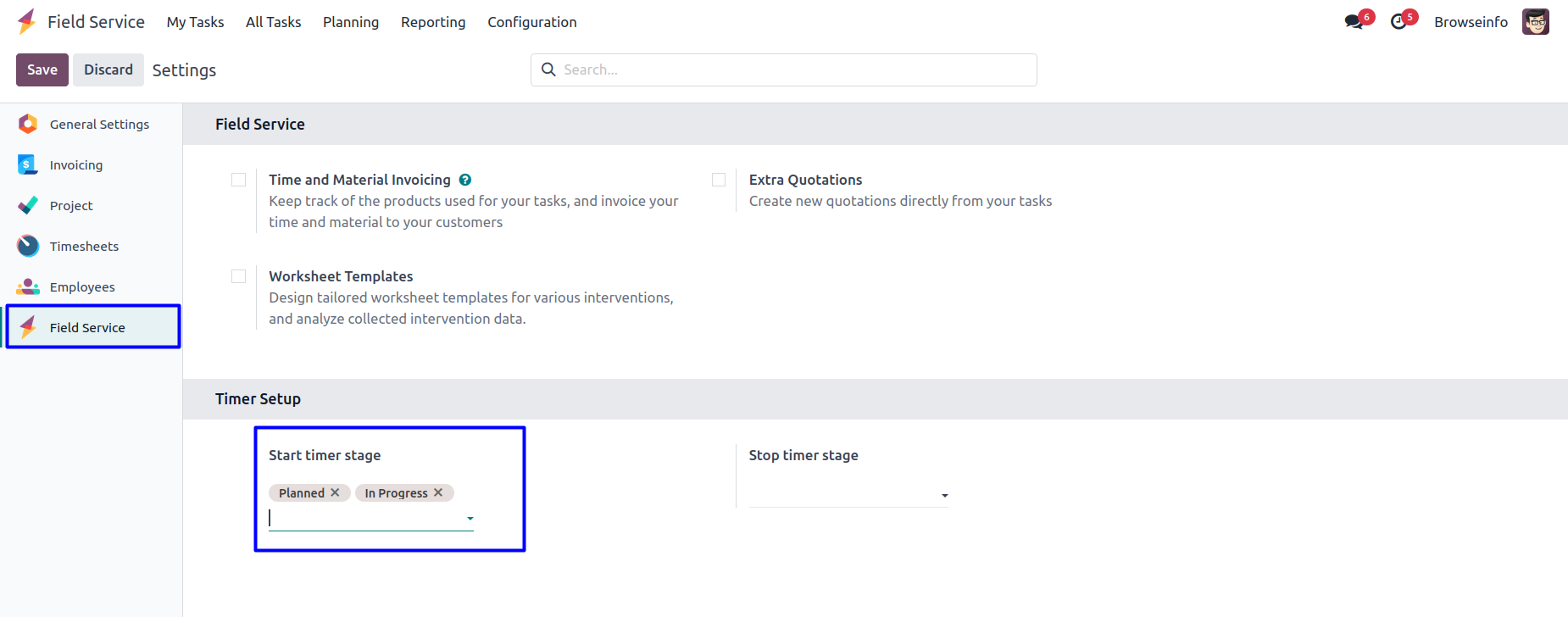Remove the Planned stage tag
The height and width of the screenshot is (617, 1568).
[336, 492]
